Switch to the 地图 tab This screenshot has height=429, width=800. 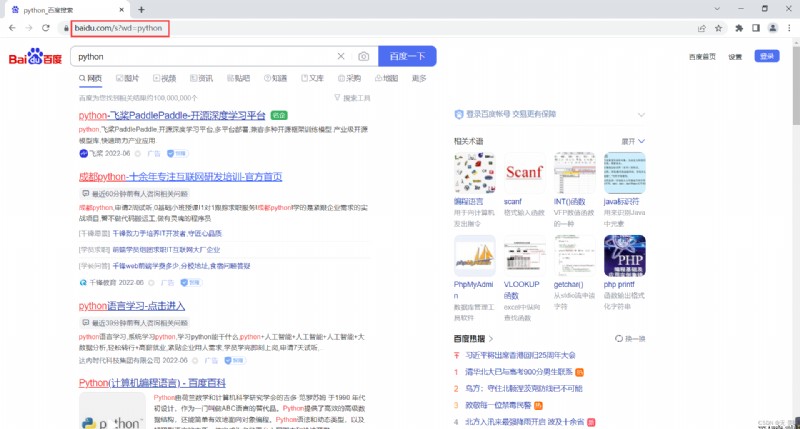386,79
